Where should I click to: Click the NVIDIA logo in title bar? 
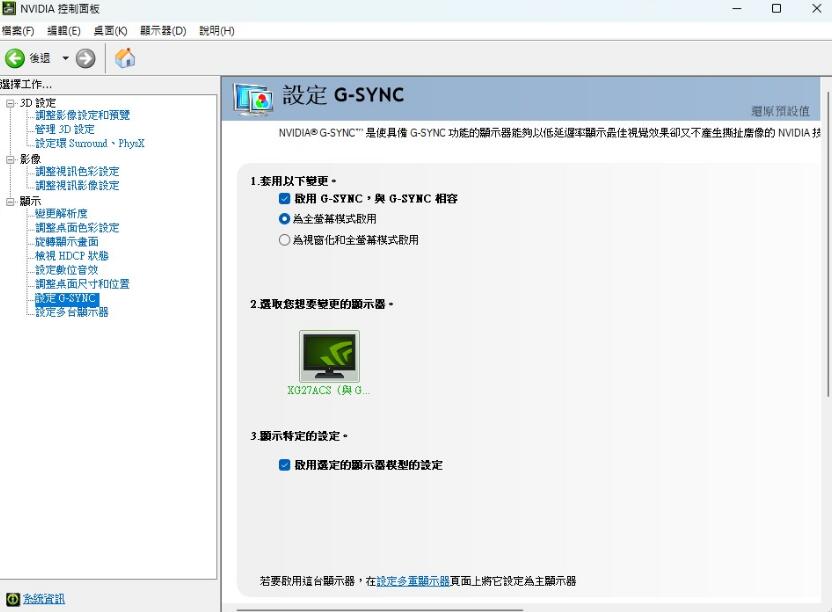point(9,9)
